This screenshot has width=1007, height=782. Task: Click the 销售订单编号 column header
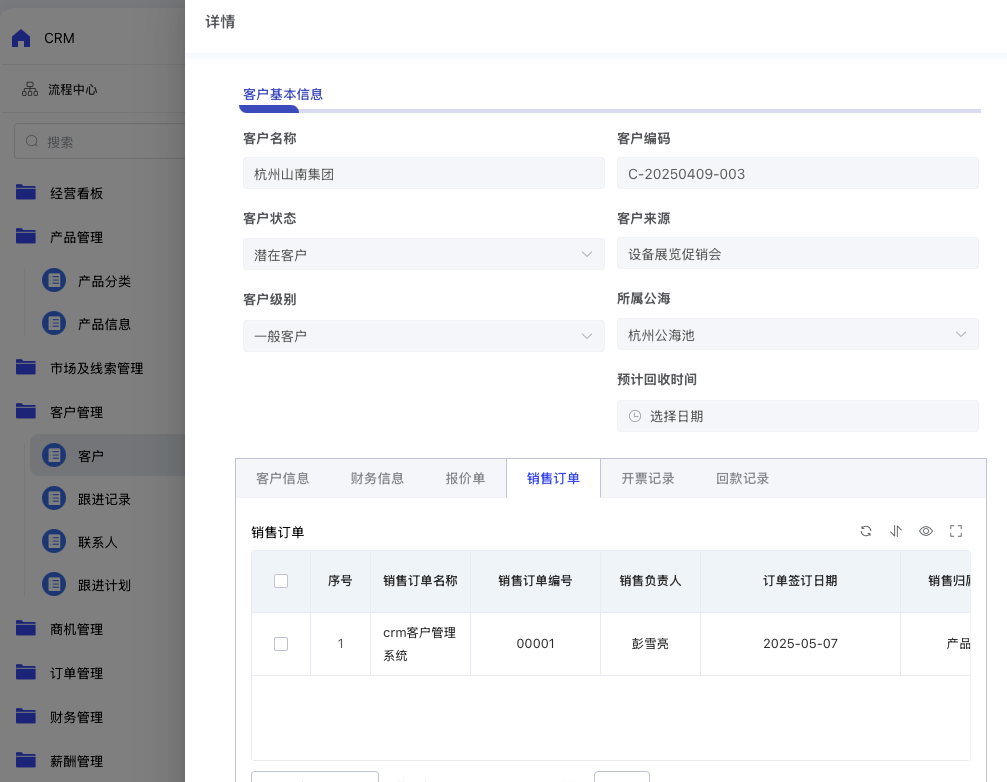[x=535, y=581]
